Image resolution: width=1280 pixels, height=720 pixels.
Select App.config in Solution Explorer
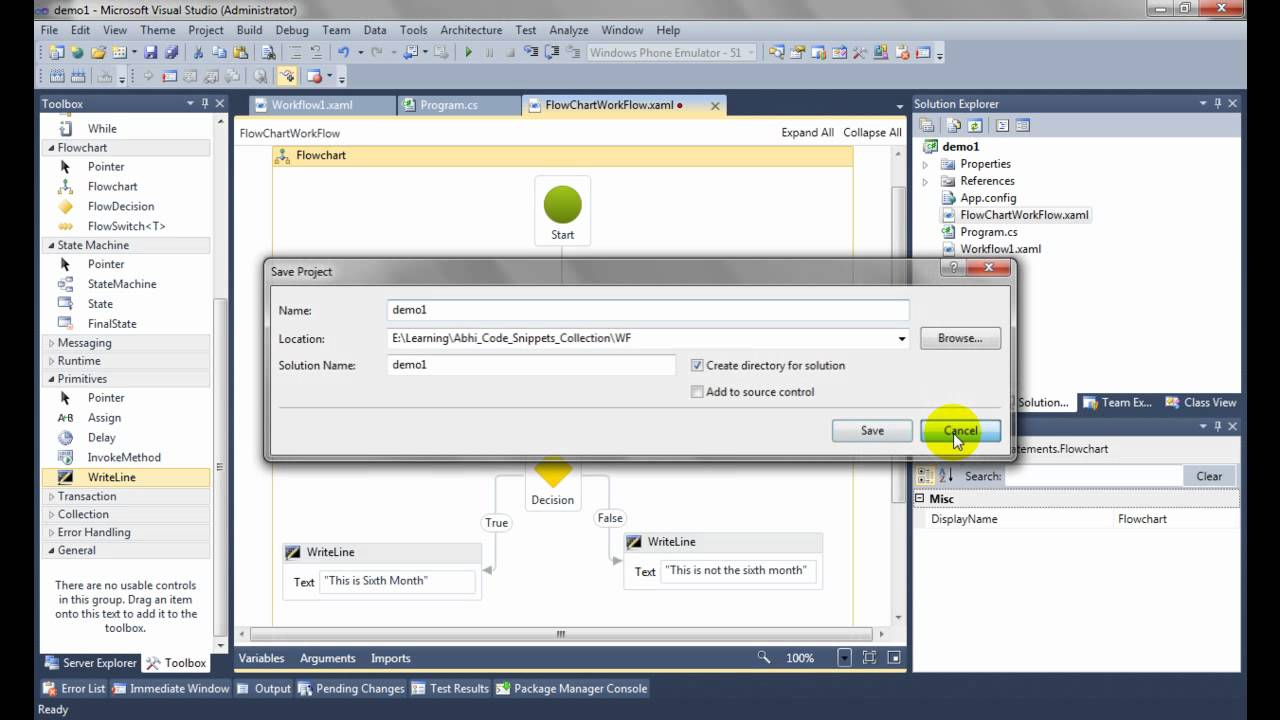988,198
